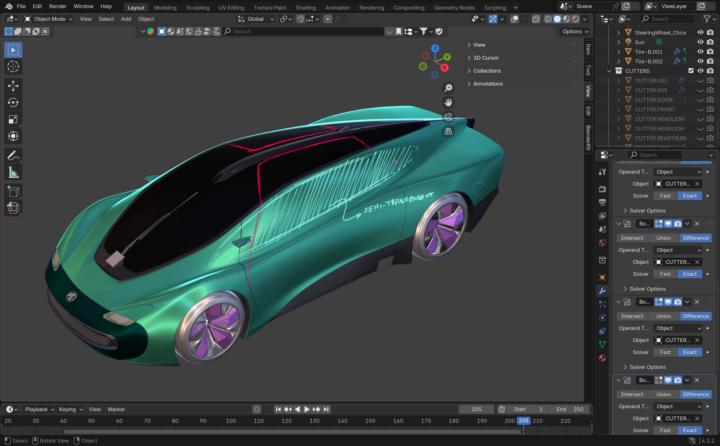720x446 pixels.
Task: Open the Object Mode dropdown
Action: click(48, 18)
